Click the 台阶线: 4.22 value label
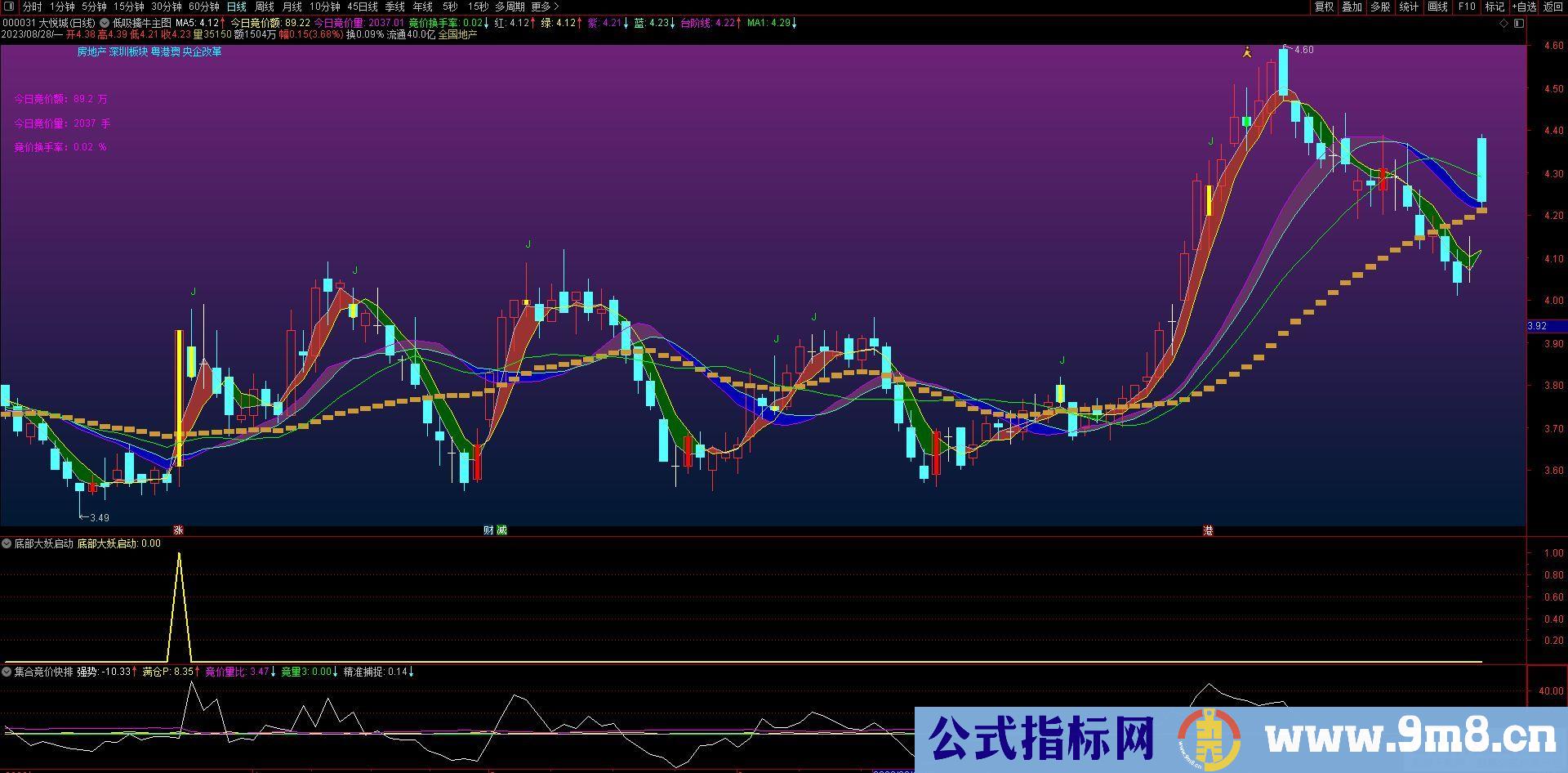 pos(710,23)
